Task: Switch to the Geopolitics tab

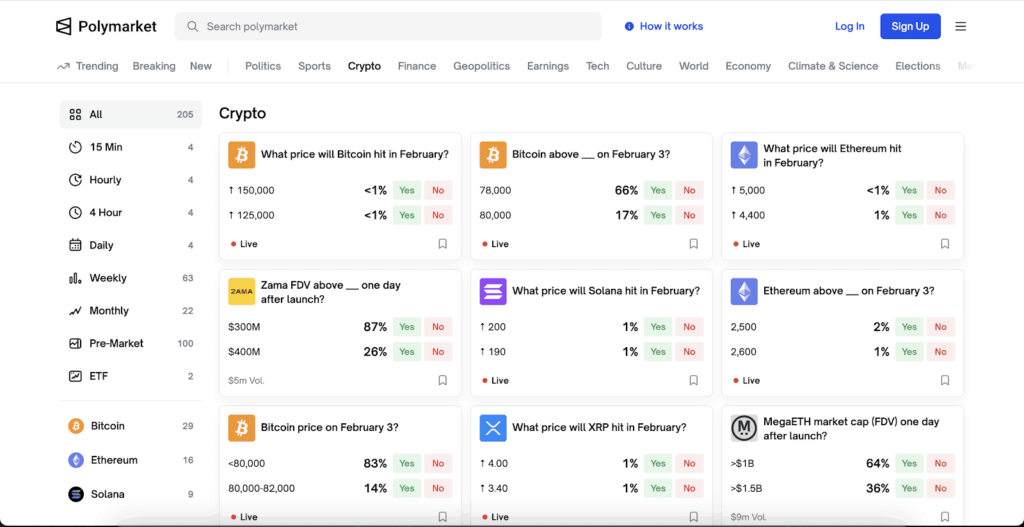Action: (481, 66)
